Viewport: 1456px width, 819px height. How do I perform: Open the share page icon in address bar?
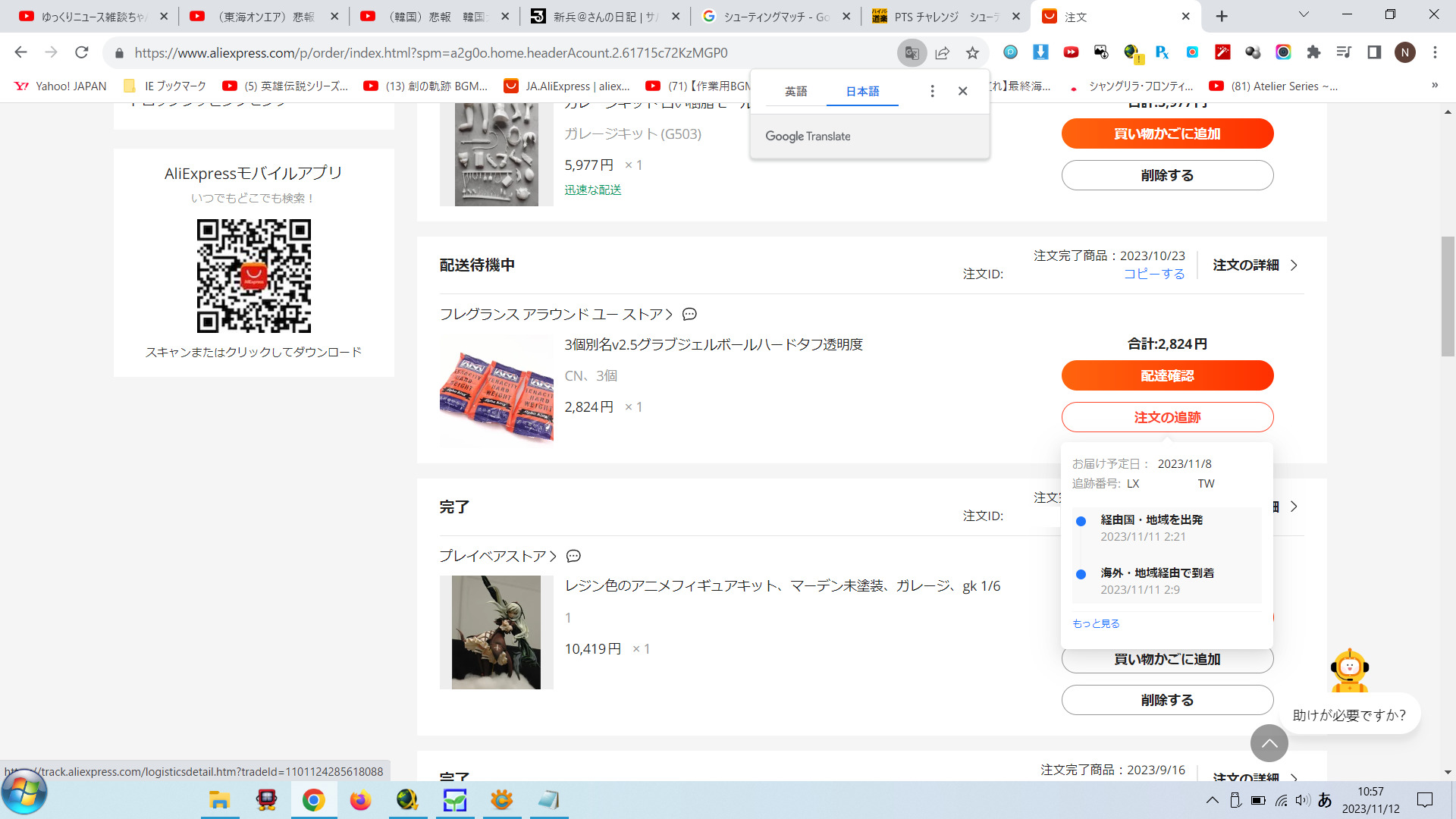942,53
